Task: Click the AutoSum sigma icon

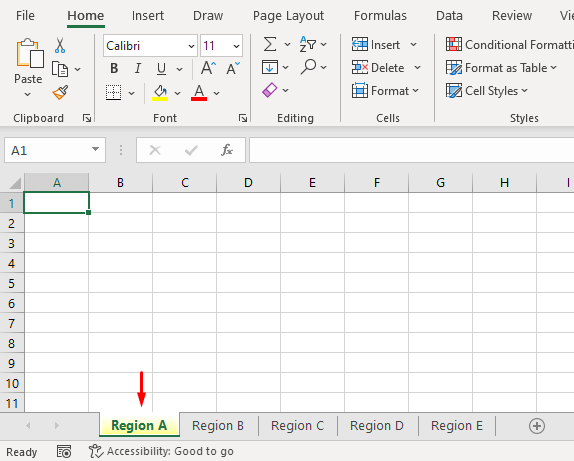Action: click(270, 45)
